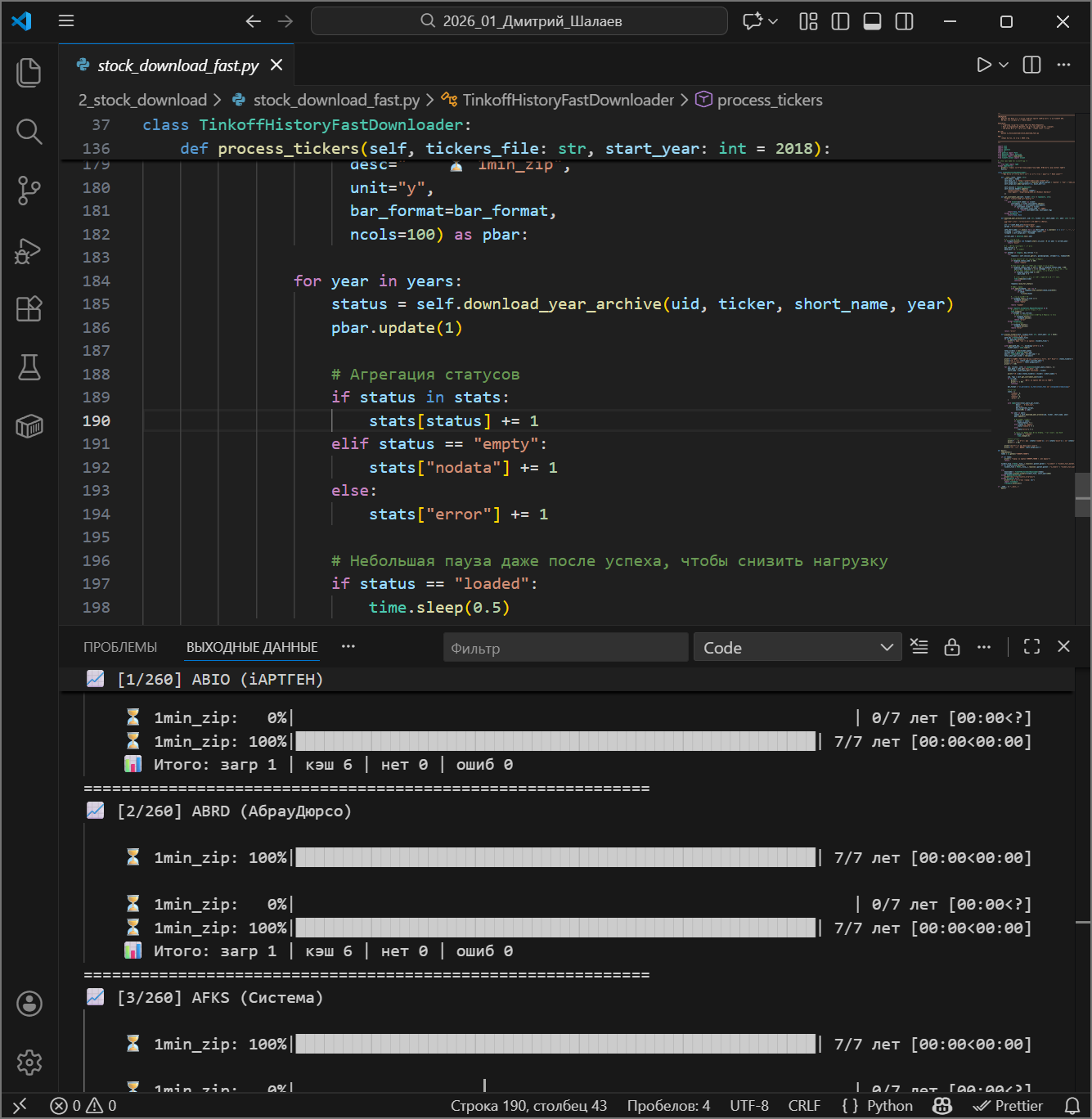Image resolution: width=1092 pixels, height=1119 pixels.
Task: Clear the output panel contents
Action: pyautogui.click(x=919, y=646)
